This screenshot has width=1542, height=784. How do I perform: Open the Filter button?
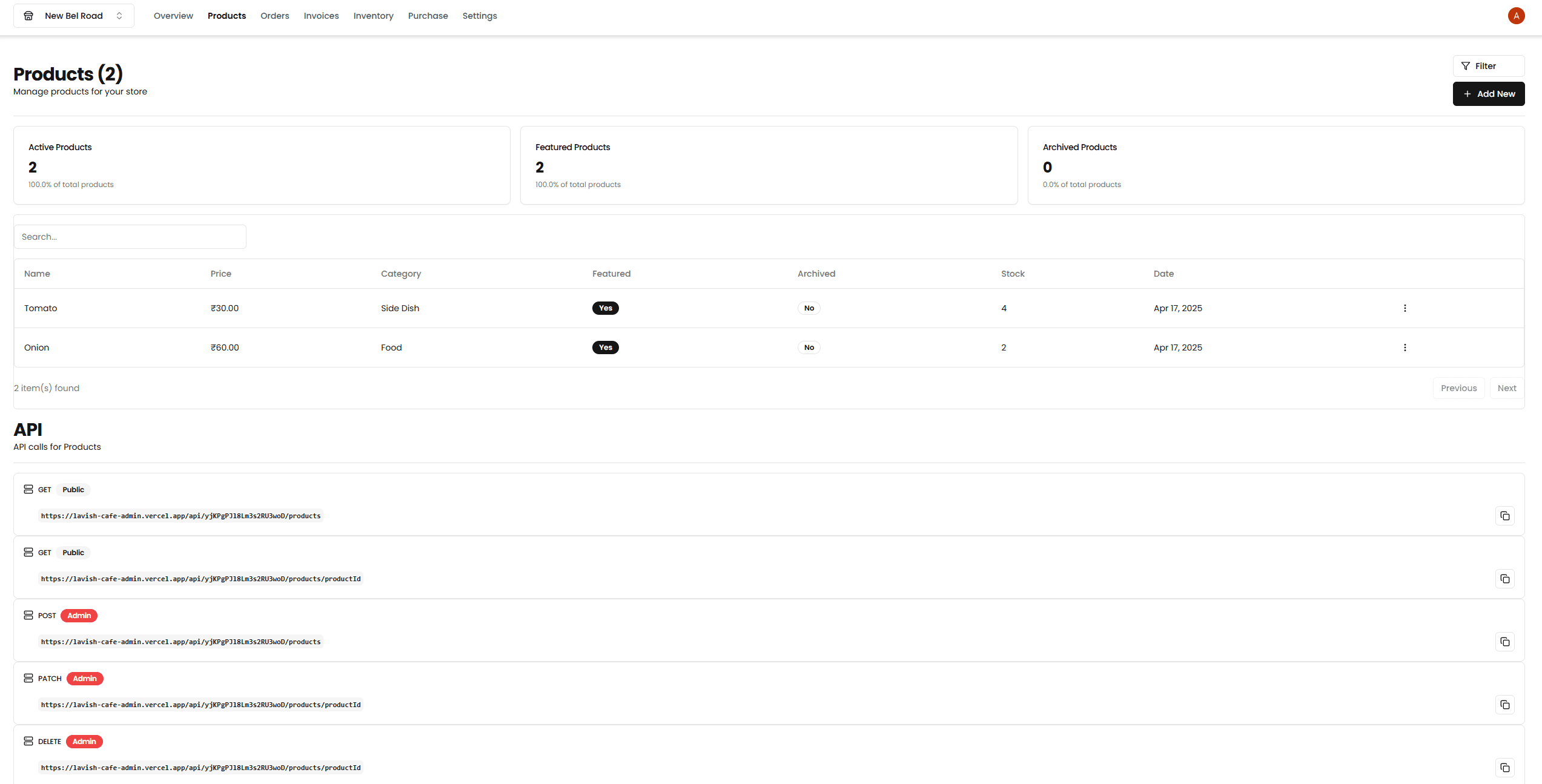pos(1488,66)
